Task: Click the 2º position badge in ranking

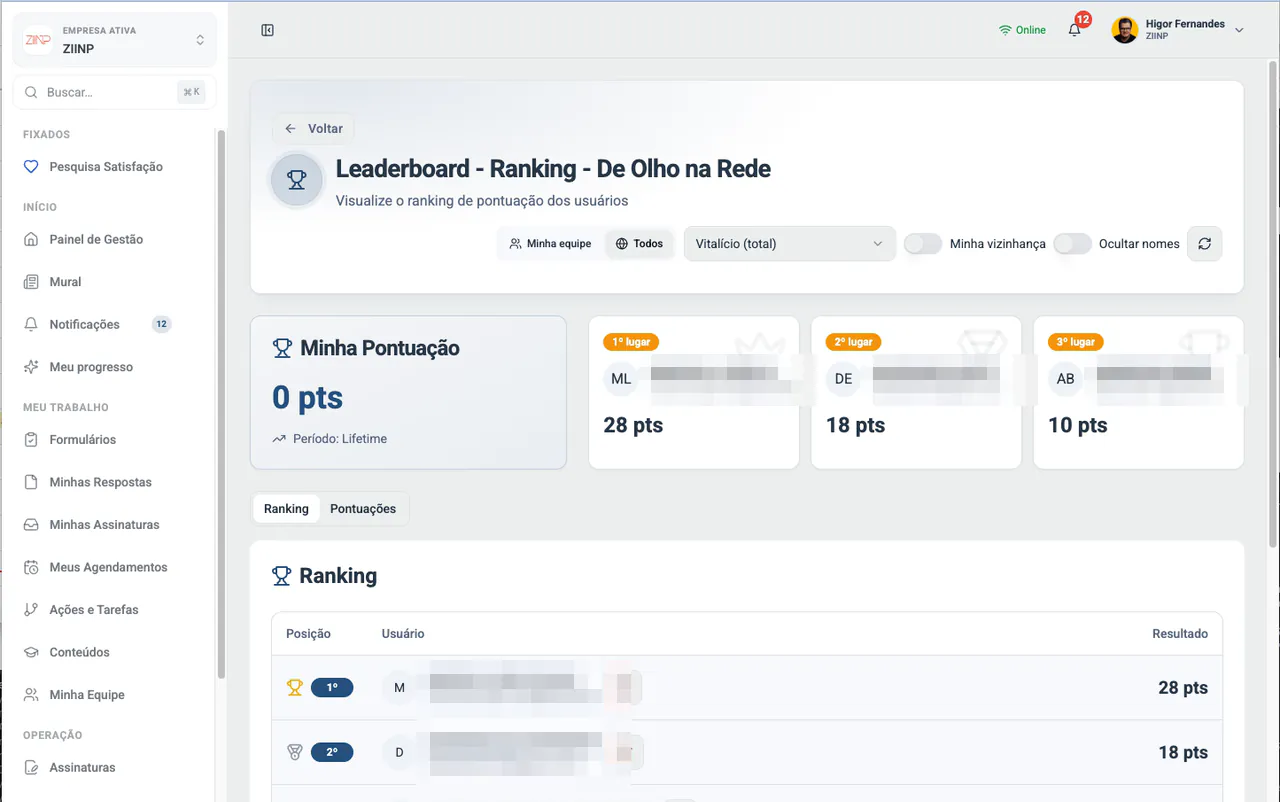Action: click(x=332, y=752)
